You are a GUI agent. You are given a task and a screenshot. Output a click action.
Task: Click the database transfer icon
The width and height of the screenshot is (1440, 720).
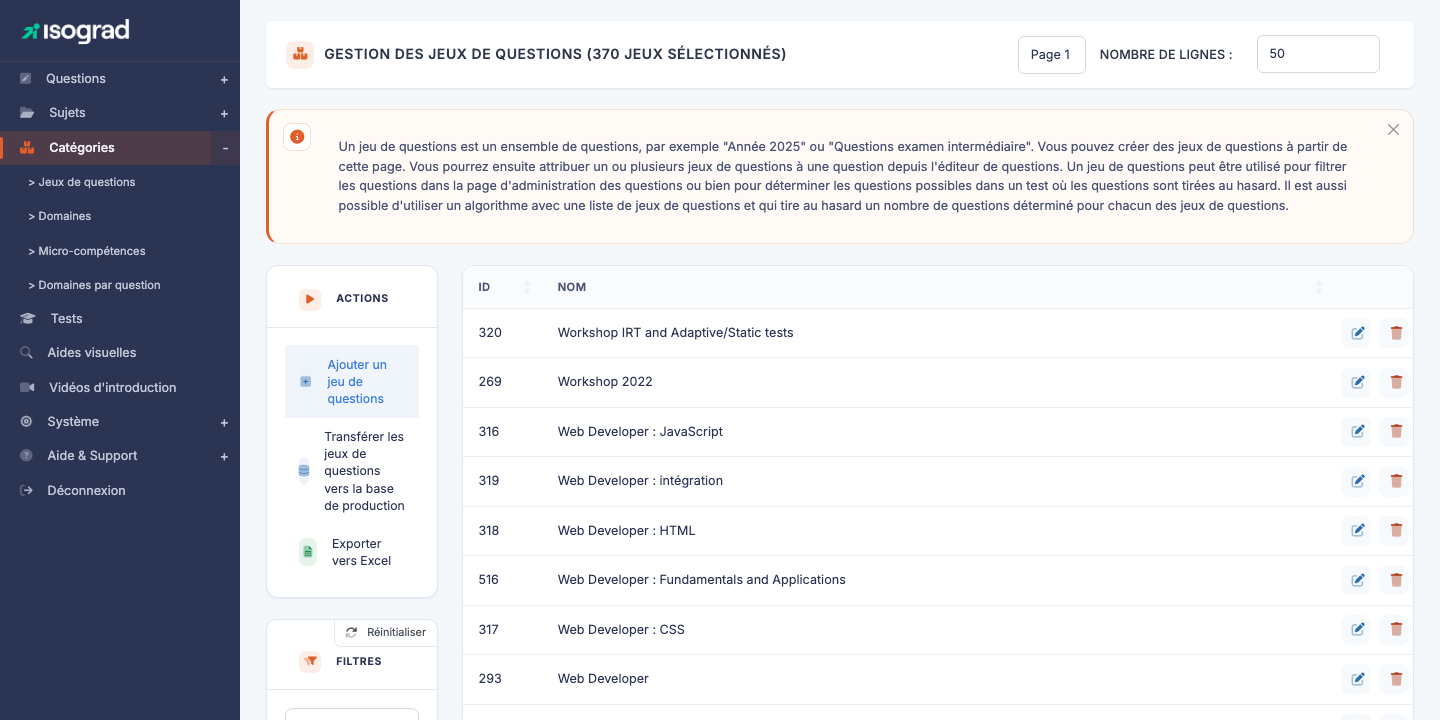(x=304, y=471)
